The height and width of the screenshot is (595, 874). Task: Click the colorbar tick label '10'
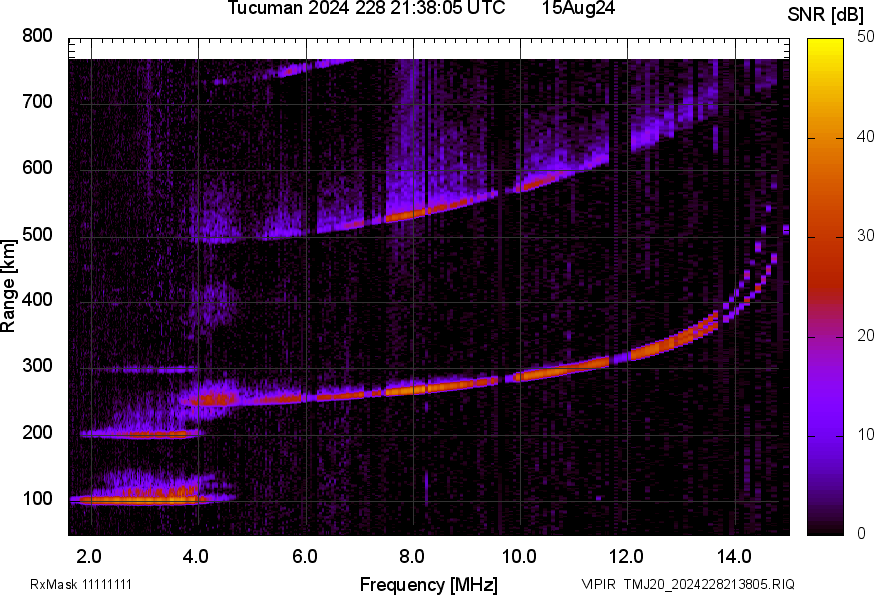pos(865,434)
